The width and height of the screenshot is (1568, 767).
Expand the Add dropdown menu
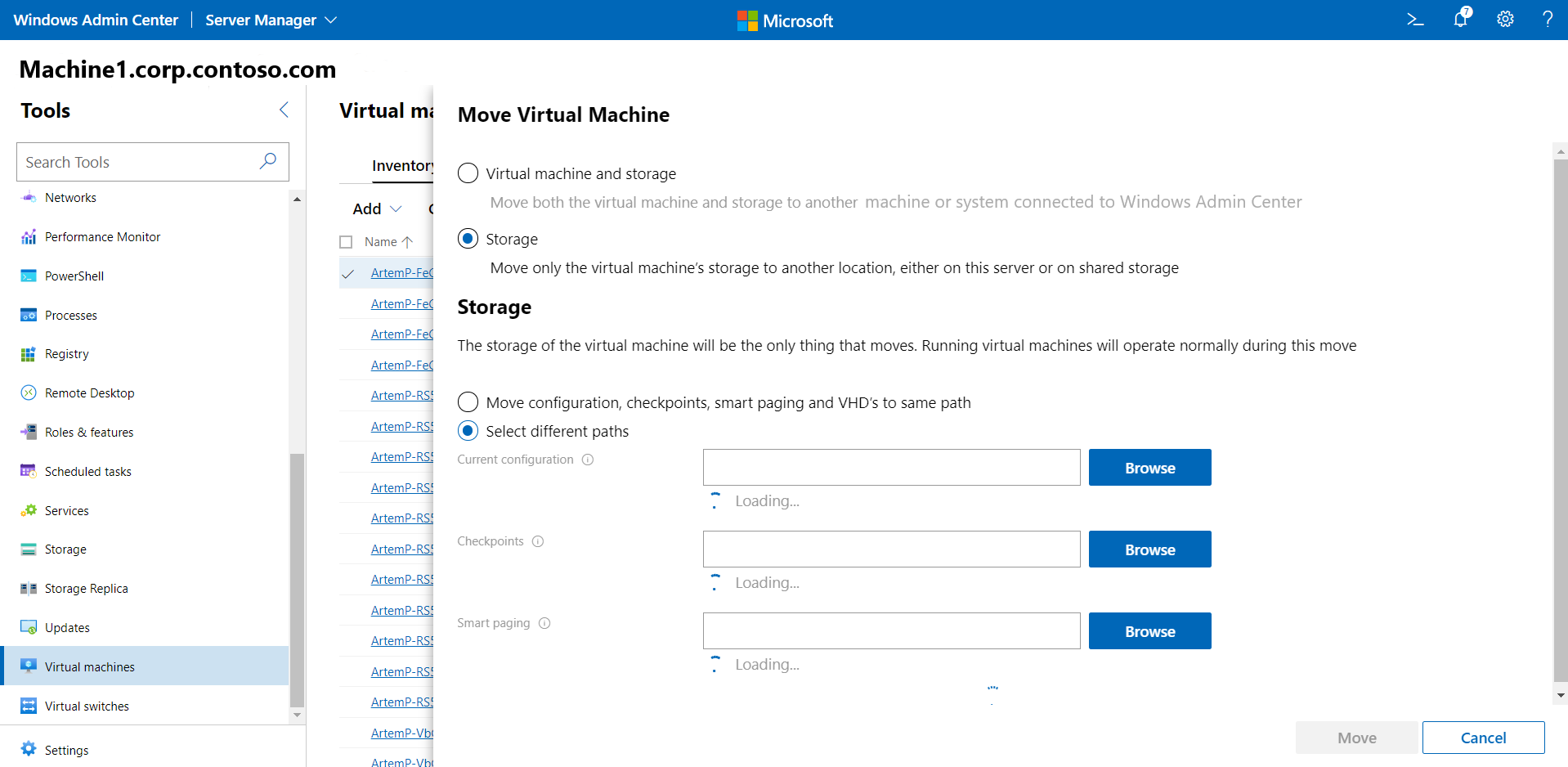pos(377,209)
